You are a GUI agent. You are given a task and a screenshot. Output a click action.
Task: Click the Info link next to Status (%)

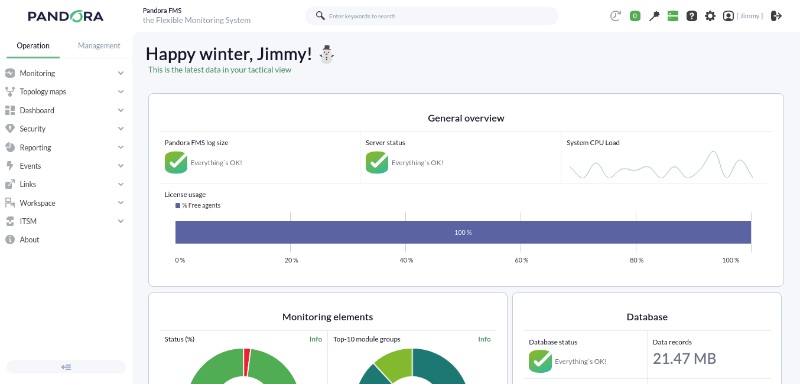coord(316,339)
